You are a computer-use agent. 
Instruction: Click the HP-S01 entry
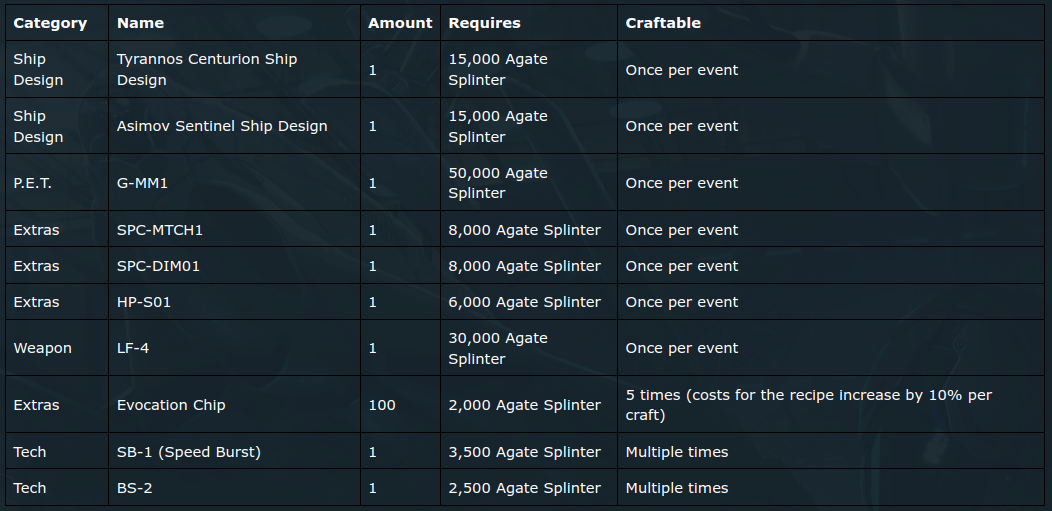(x=144, y=302)
